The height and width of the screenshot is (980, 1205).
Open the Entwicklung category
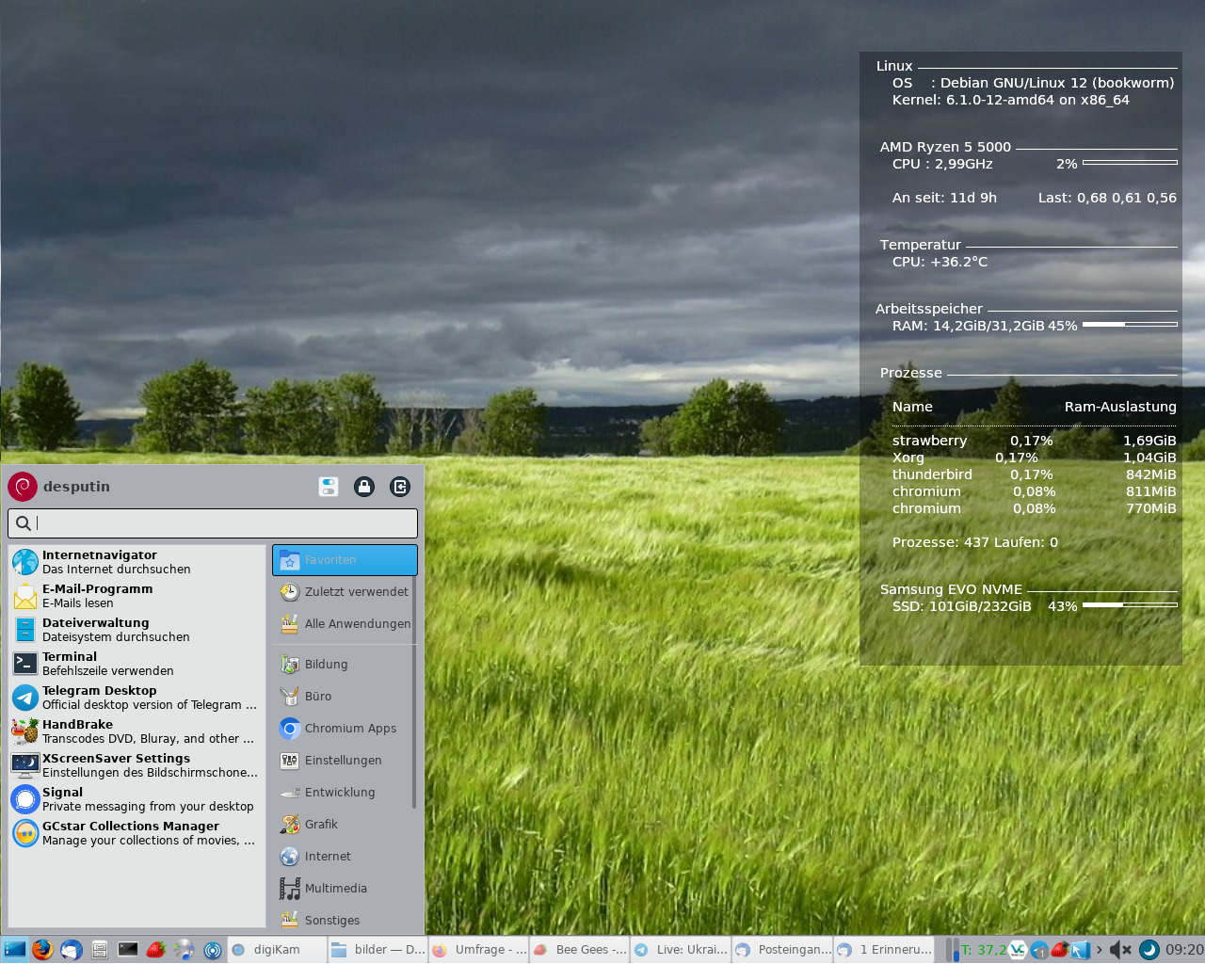pos(345,793)
